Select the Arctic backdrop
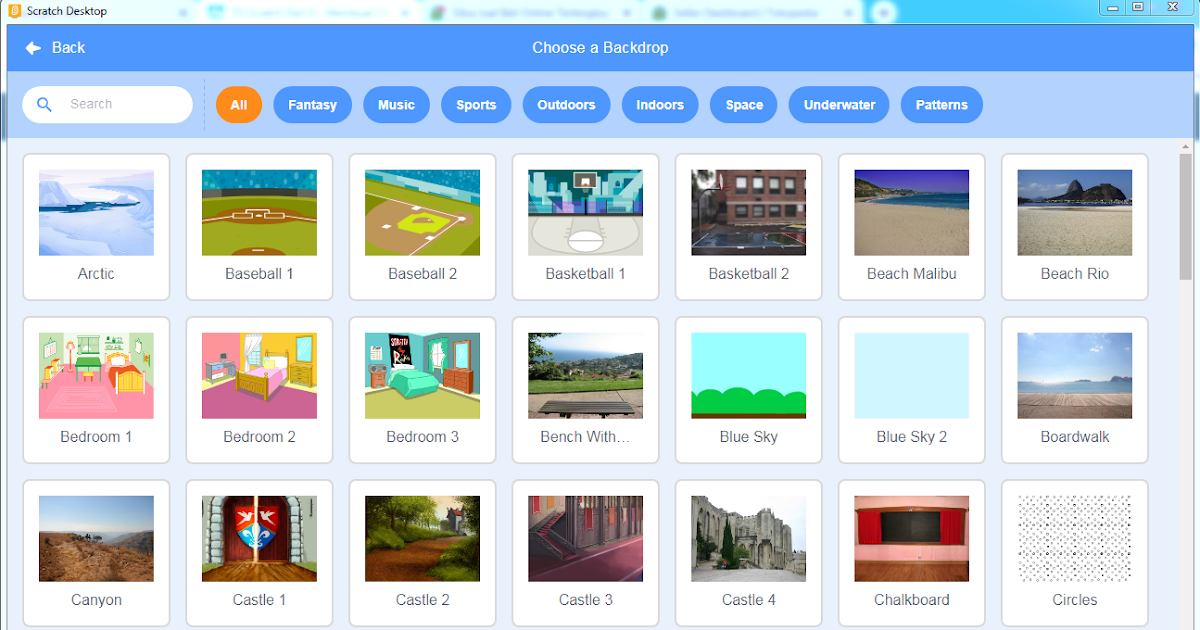 coord(96,212)
